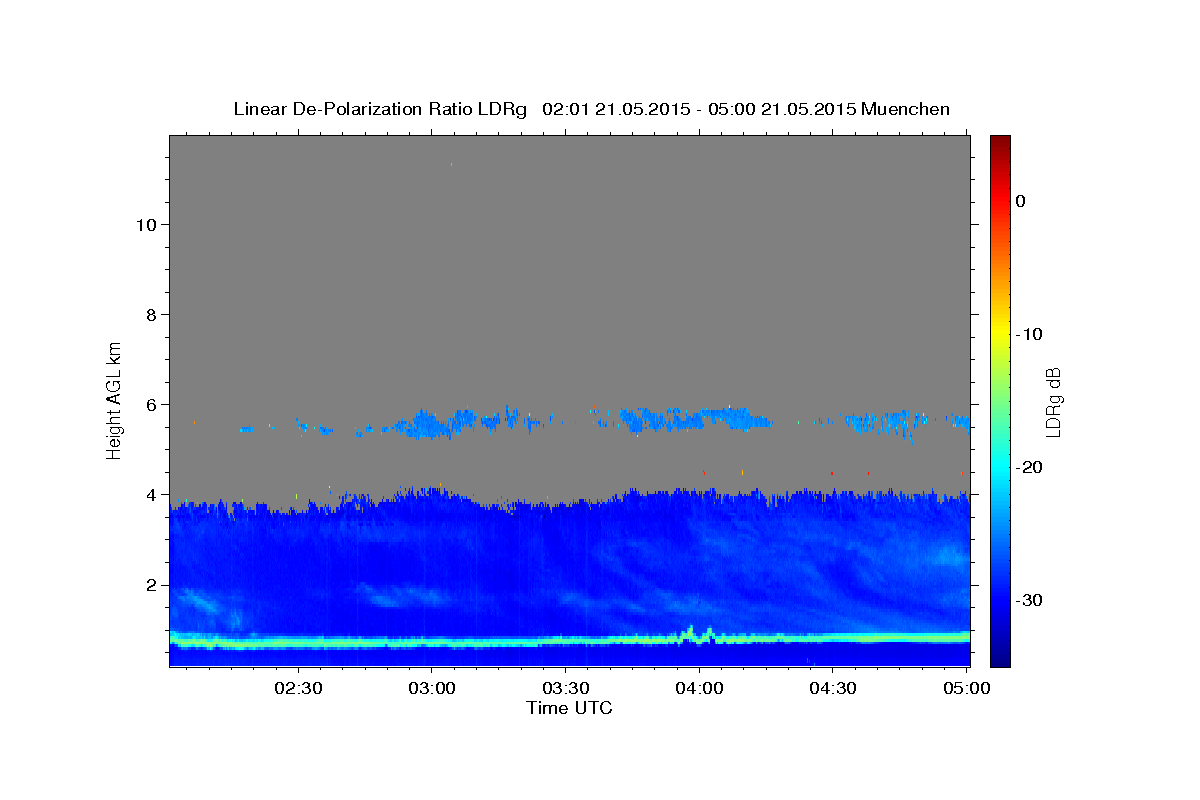Click the plot title Linear De-Polarization Ratio LDRg

coord(380,109)
